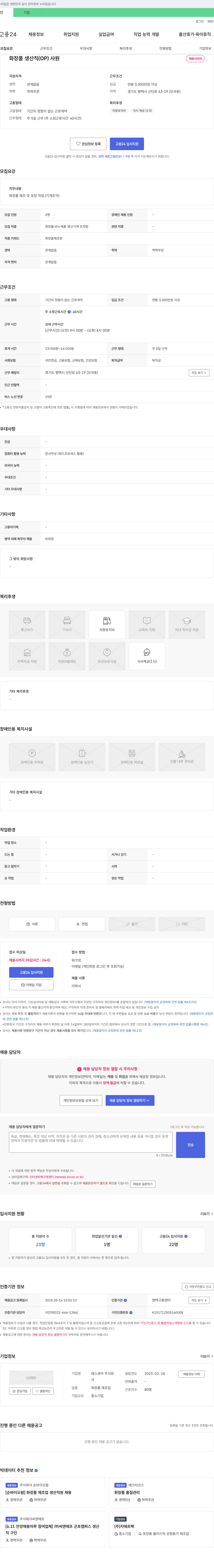Click the 장애인용 화장실 icon
This screenshot has width=214, height=1568.
[132, 757]
